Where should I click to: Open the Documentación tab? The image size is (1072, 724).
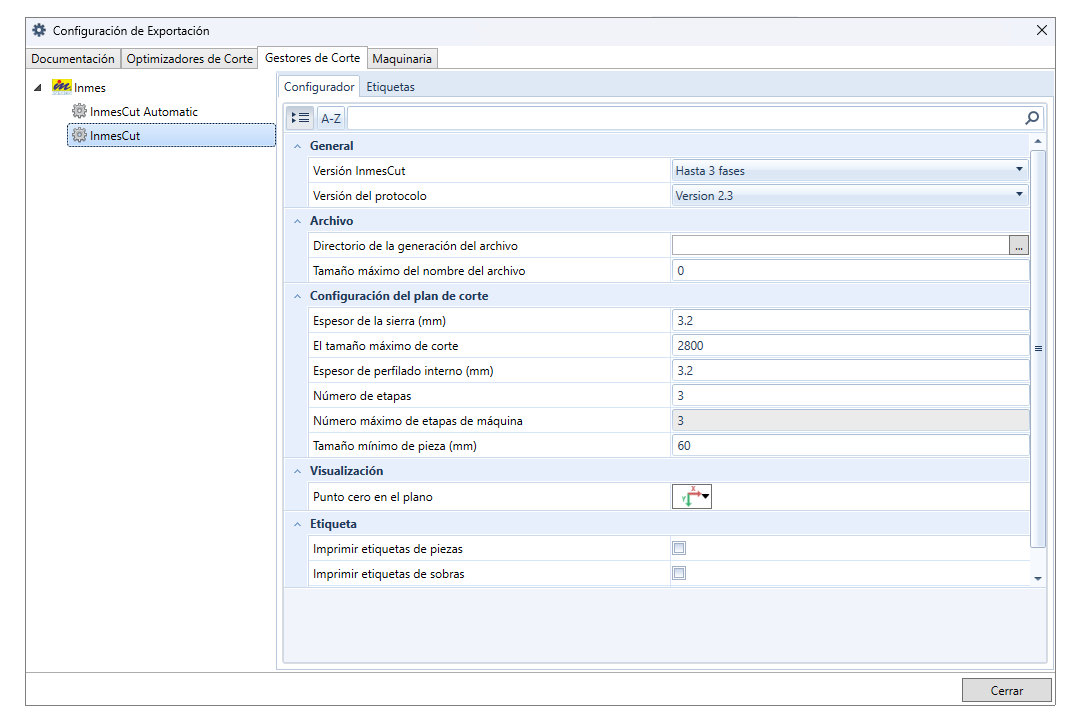(73, 59)
